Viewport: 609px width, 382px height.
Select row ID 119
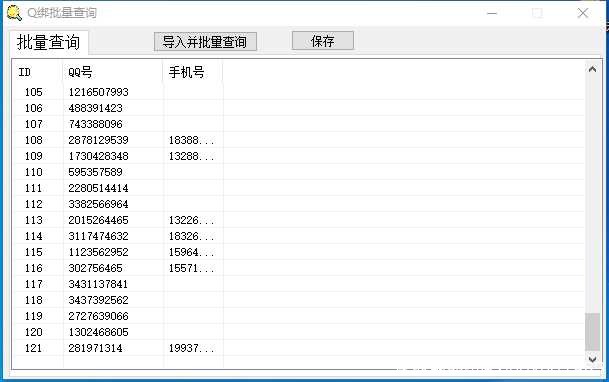tap(34, 316)
